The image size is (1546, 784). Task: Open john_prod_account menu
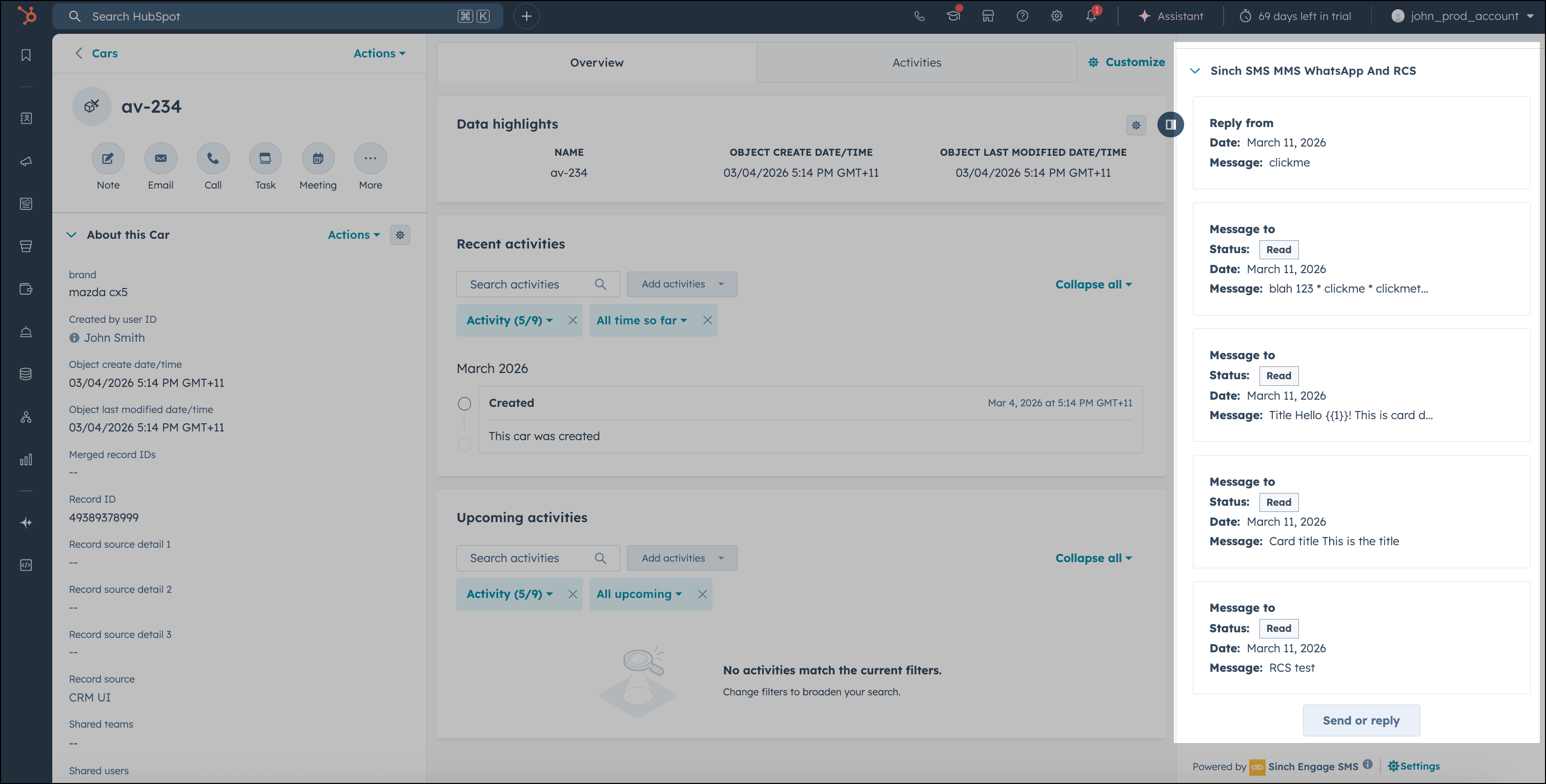1462,16
